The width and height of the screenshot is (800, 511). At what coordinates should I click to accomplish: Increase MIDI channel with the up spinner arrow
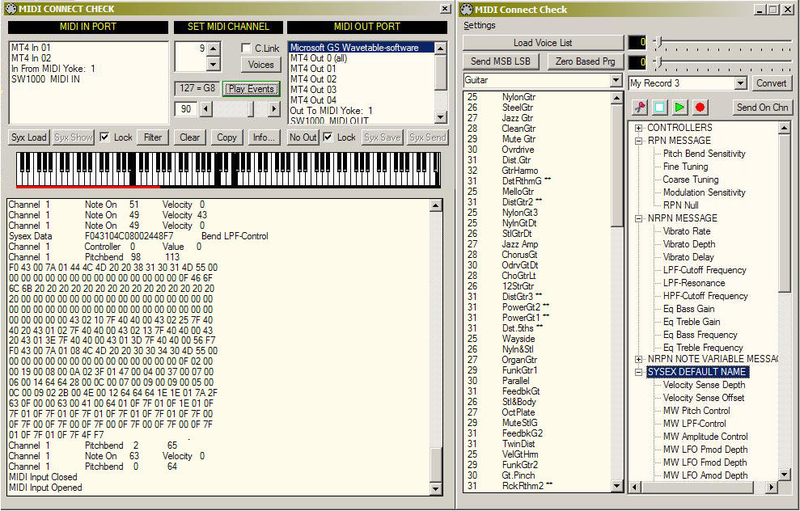point(213,48)
